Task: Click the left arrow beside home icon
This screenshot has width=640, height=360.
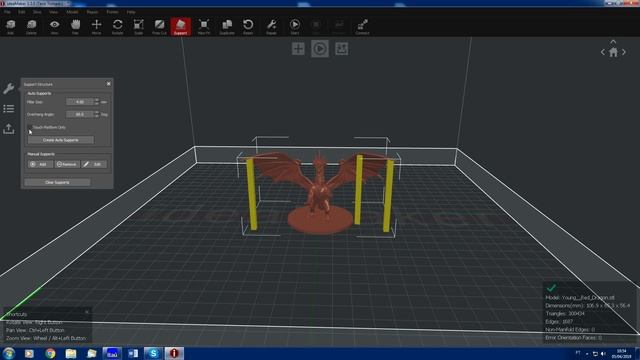Action: tap(603, 52)
